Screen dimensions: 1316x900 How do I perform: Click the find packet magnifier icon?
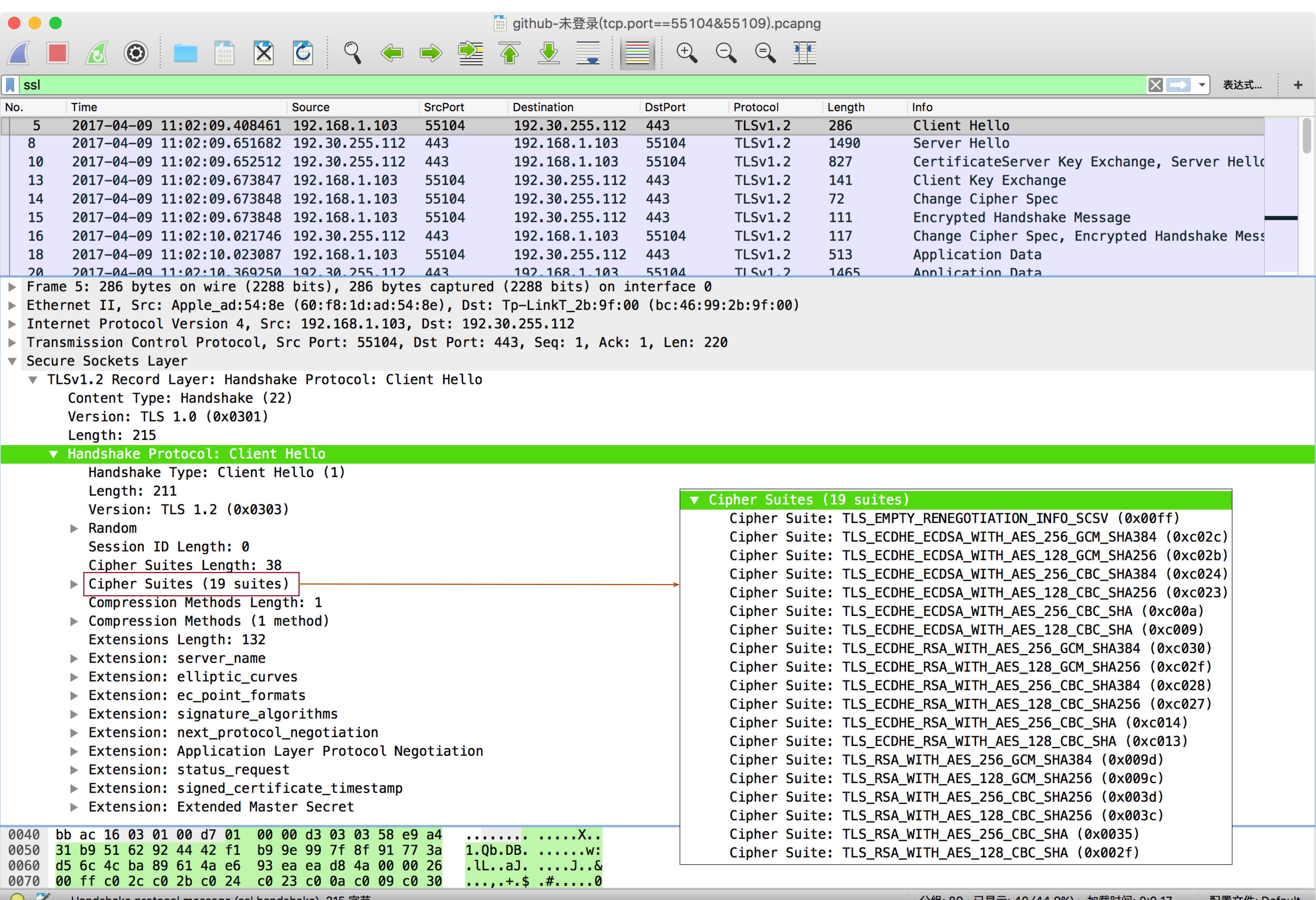pyautogui.click(x=352, y=53)
